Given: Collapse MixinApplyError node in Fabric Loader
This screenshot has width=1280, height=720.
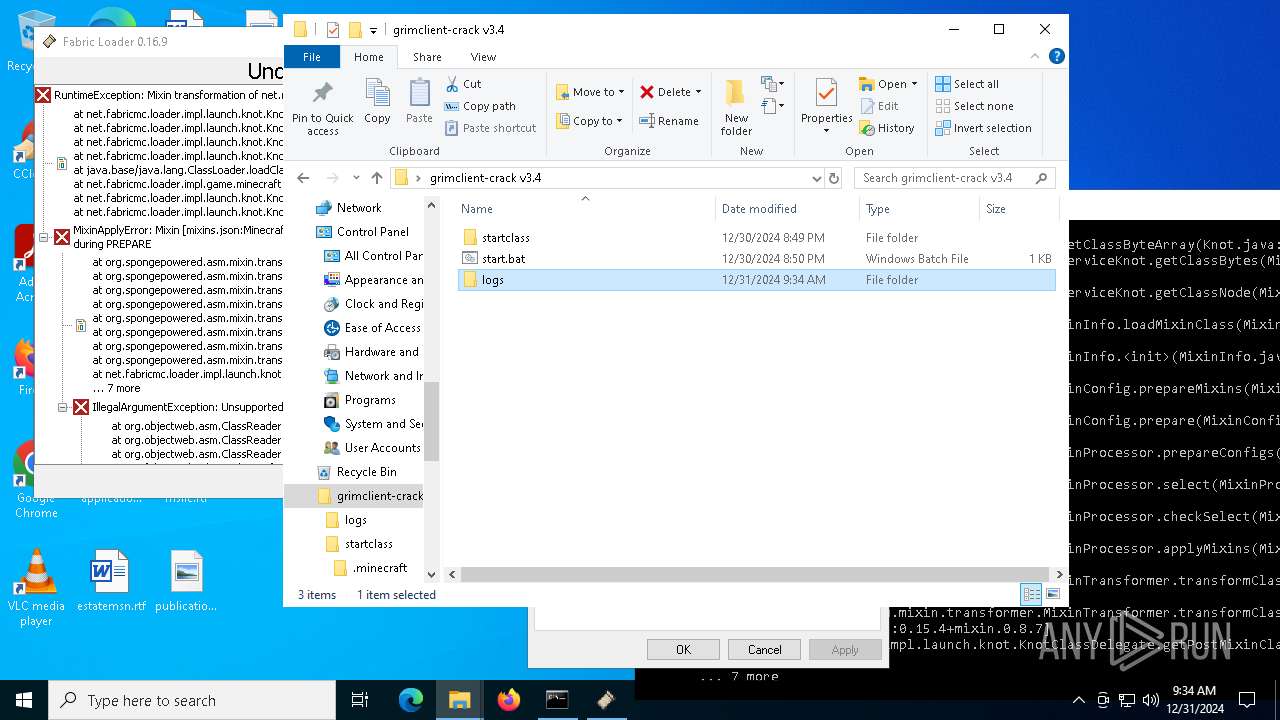Looking at the screenshot, I should [x=44, y=237].
